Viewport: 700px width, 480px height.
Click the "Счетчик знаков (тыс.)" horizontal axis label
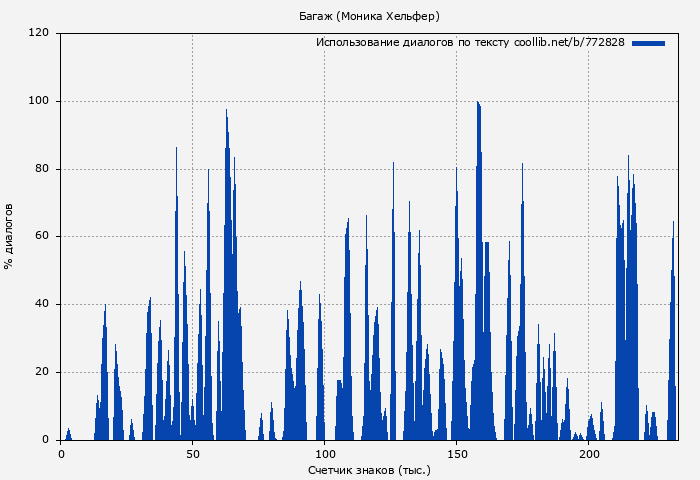click(x=369, y=469)
